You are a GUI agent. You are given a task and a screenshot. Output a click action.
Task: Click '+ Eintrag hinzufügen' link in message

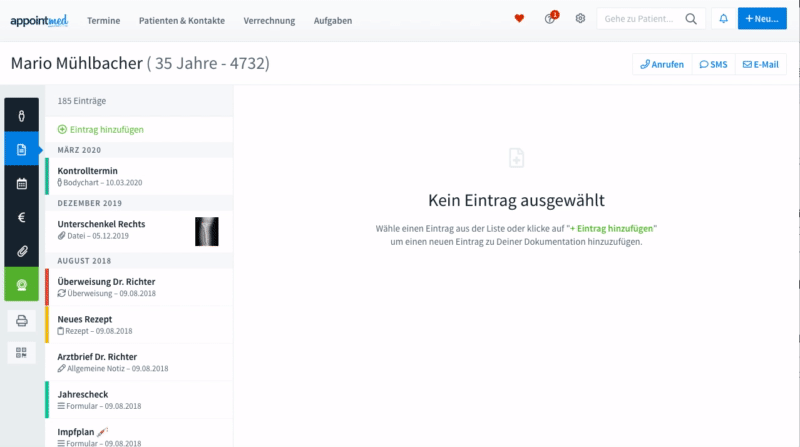611,229
